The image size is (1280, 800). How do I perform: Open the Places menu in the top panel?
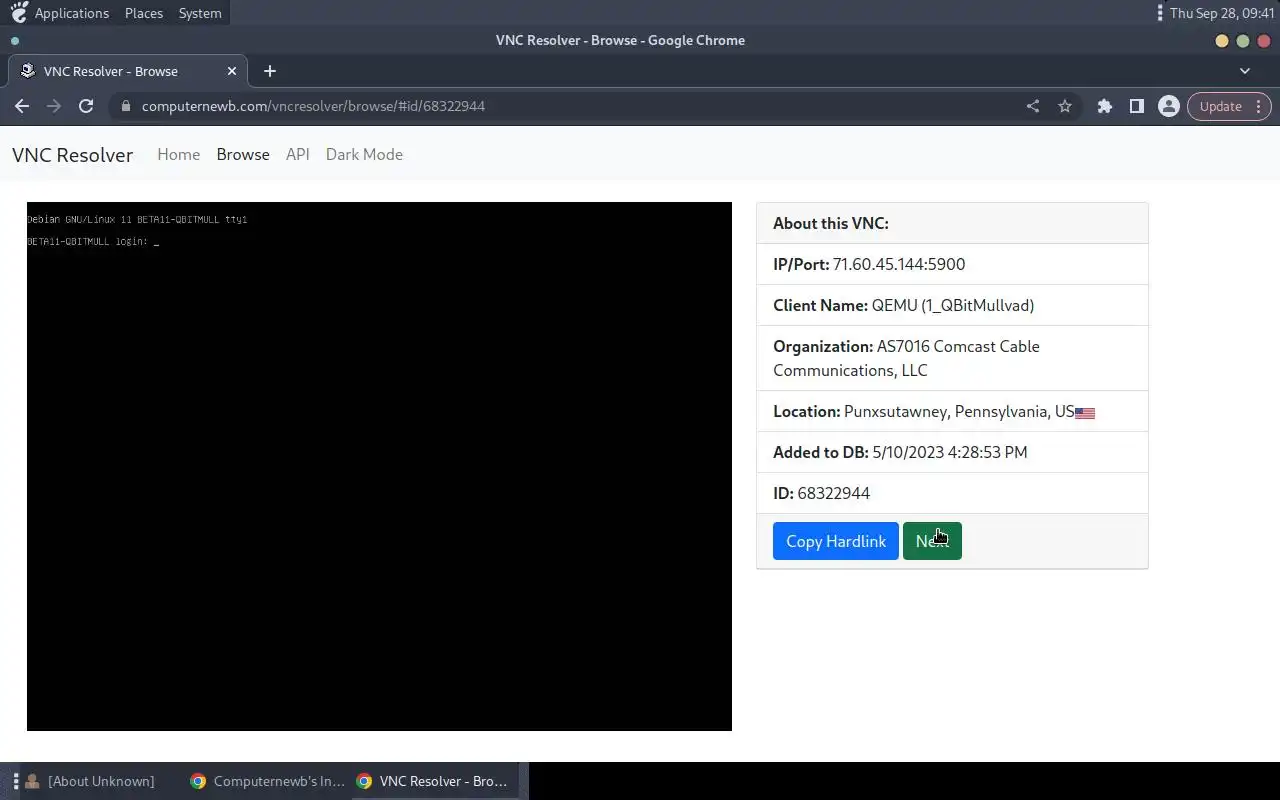coord(144,13)
